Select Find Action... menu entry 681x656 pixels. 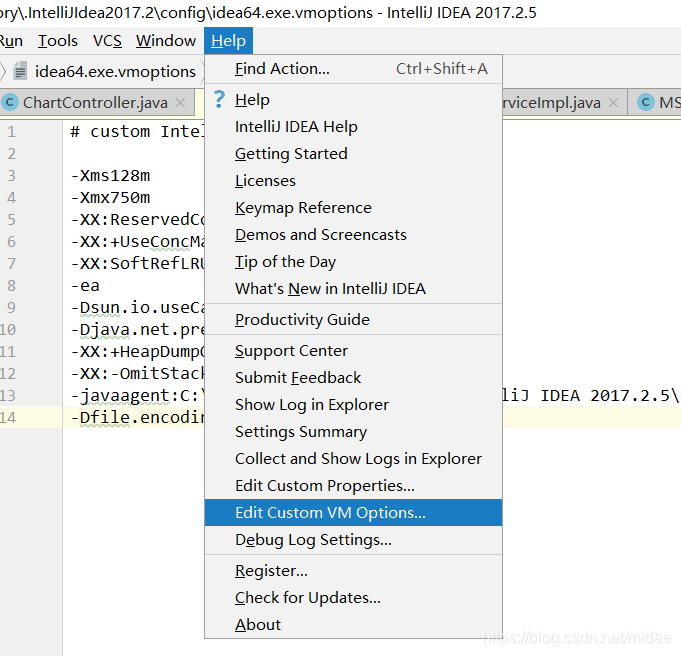[353, 69]
